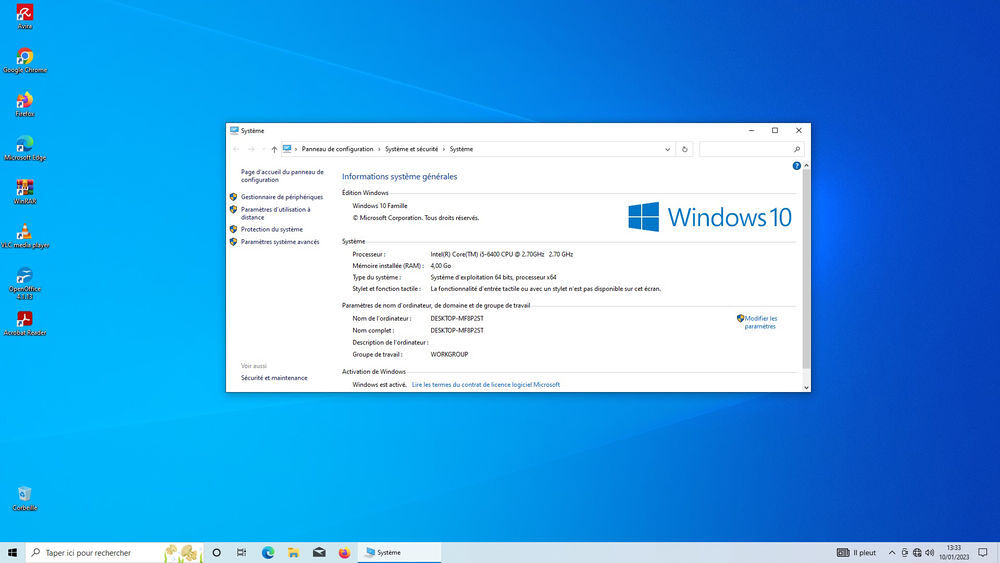Click 'Modifier les paramètres' link

pyautogui.click(x=760, y=322)
